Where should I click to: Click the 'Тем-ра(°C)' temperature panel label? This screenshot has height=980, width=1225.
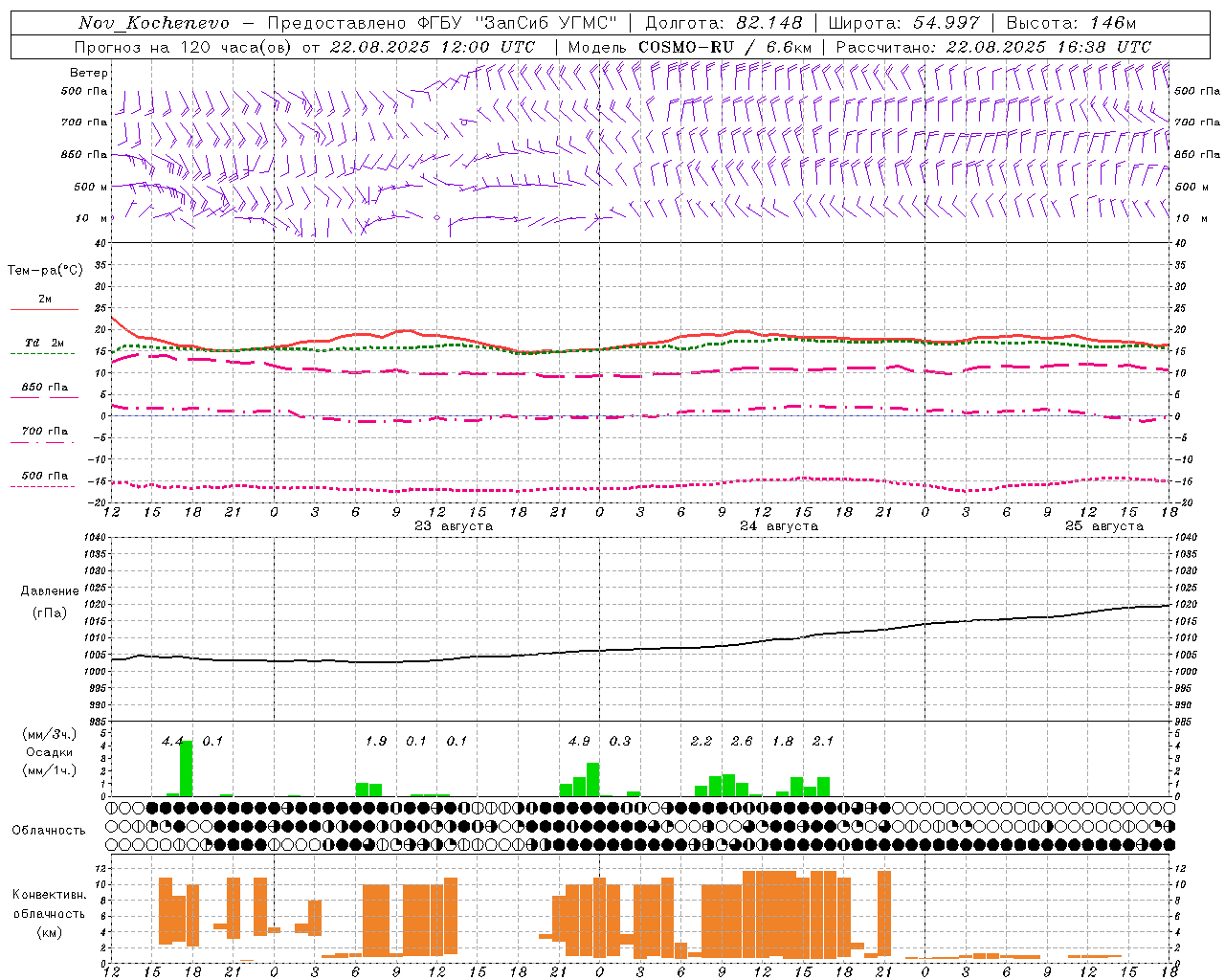[x=45, y=271]
